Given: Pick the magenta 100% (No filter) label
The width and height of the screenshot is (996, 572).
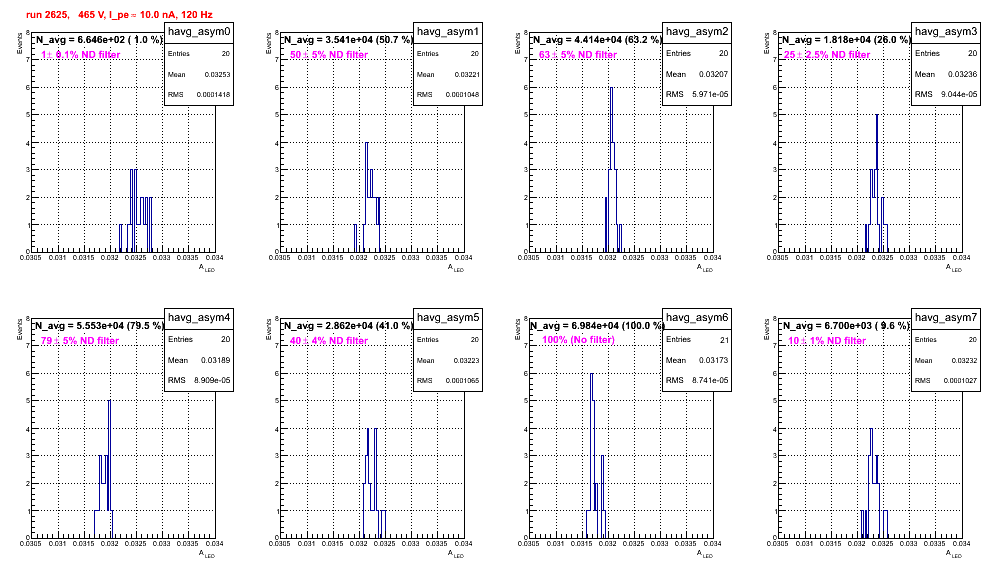Looking at the screenshot, I should [579, 340].
